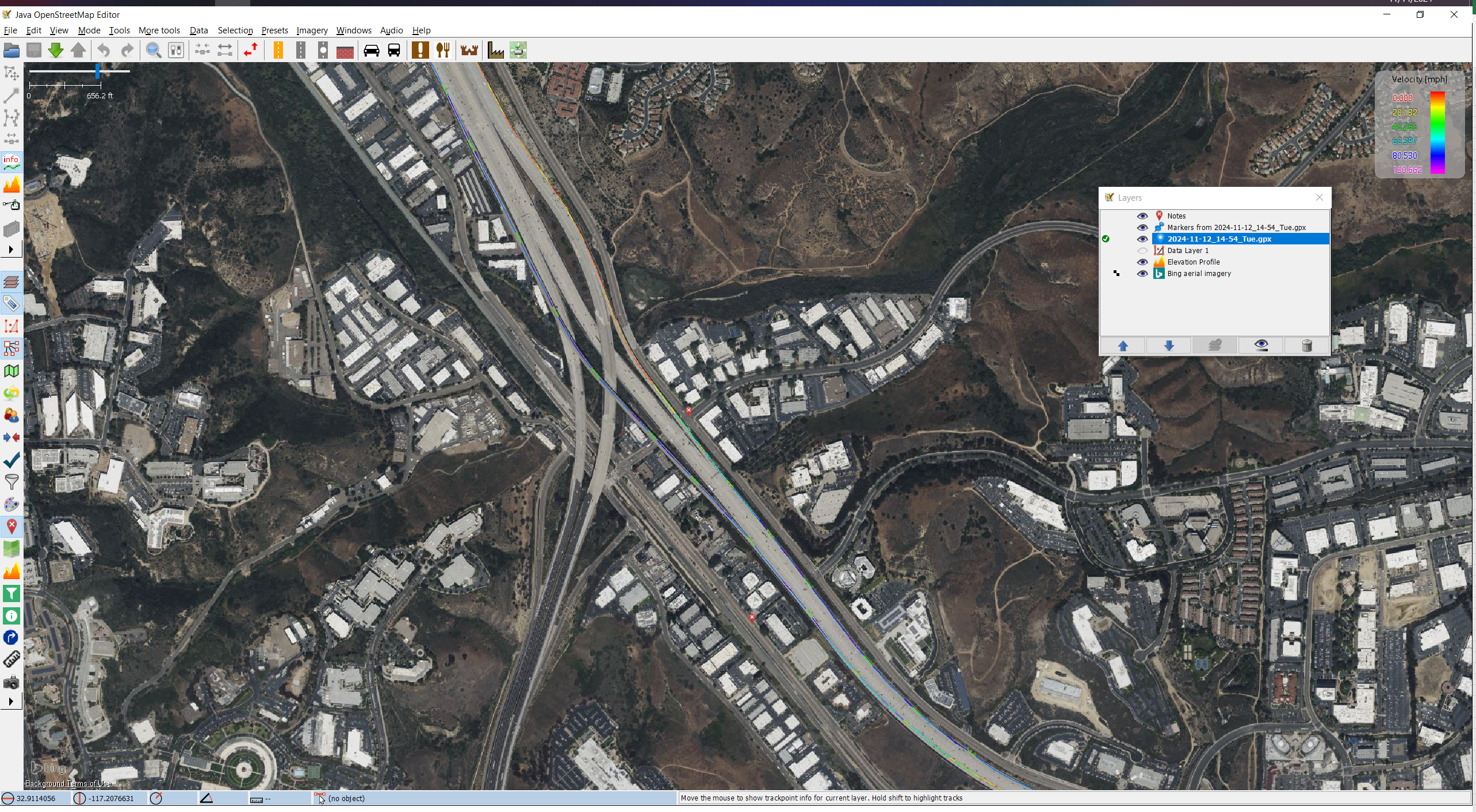Hide the Notes layer eye icon

(x=1142, y=216)
